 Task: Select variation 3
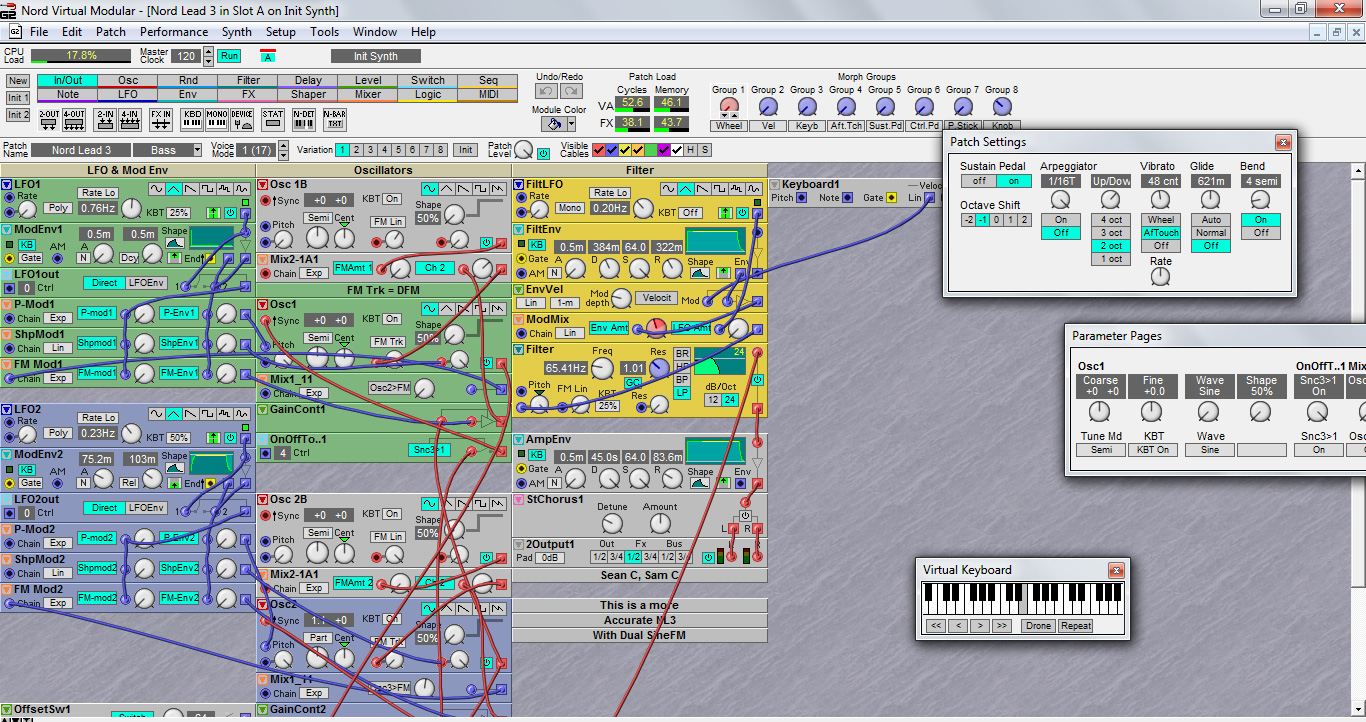(369, 150)
